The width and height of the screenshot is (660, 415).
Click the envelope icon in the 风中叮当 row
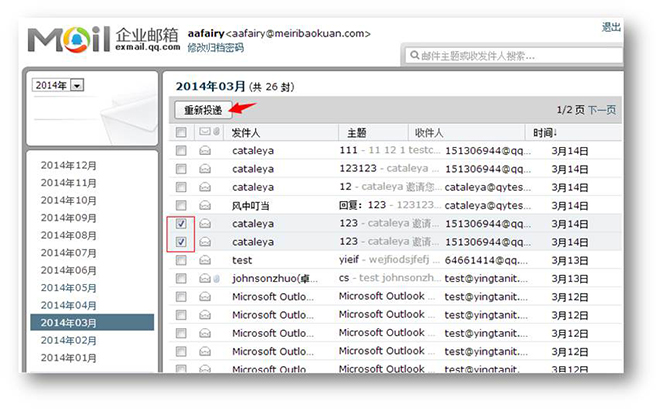pos(205,205)
